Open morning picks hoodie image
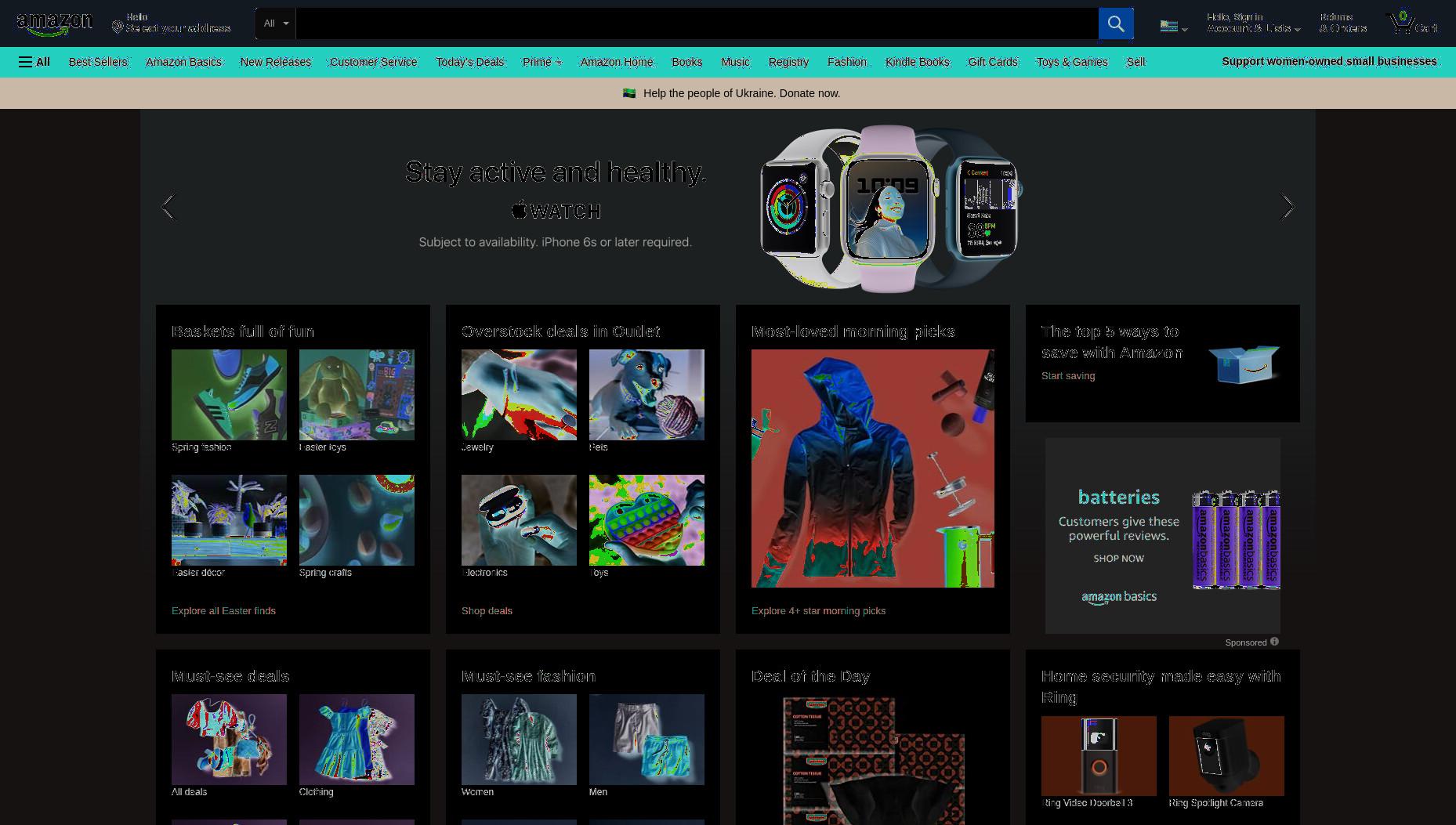The image size is (1456, 825). click(x=873, y=469)
